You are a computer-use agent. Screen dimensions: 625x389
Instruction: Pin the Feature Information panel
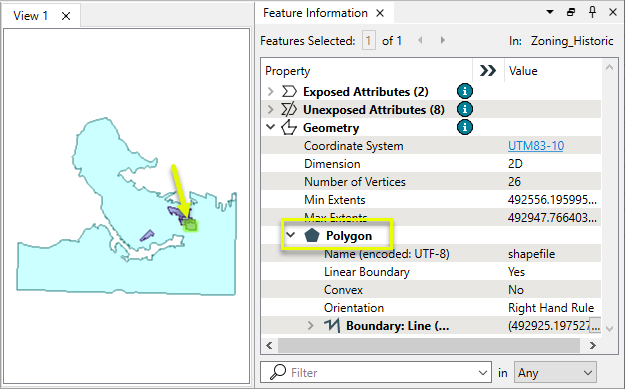pos(592,12)
